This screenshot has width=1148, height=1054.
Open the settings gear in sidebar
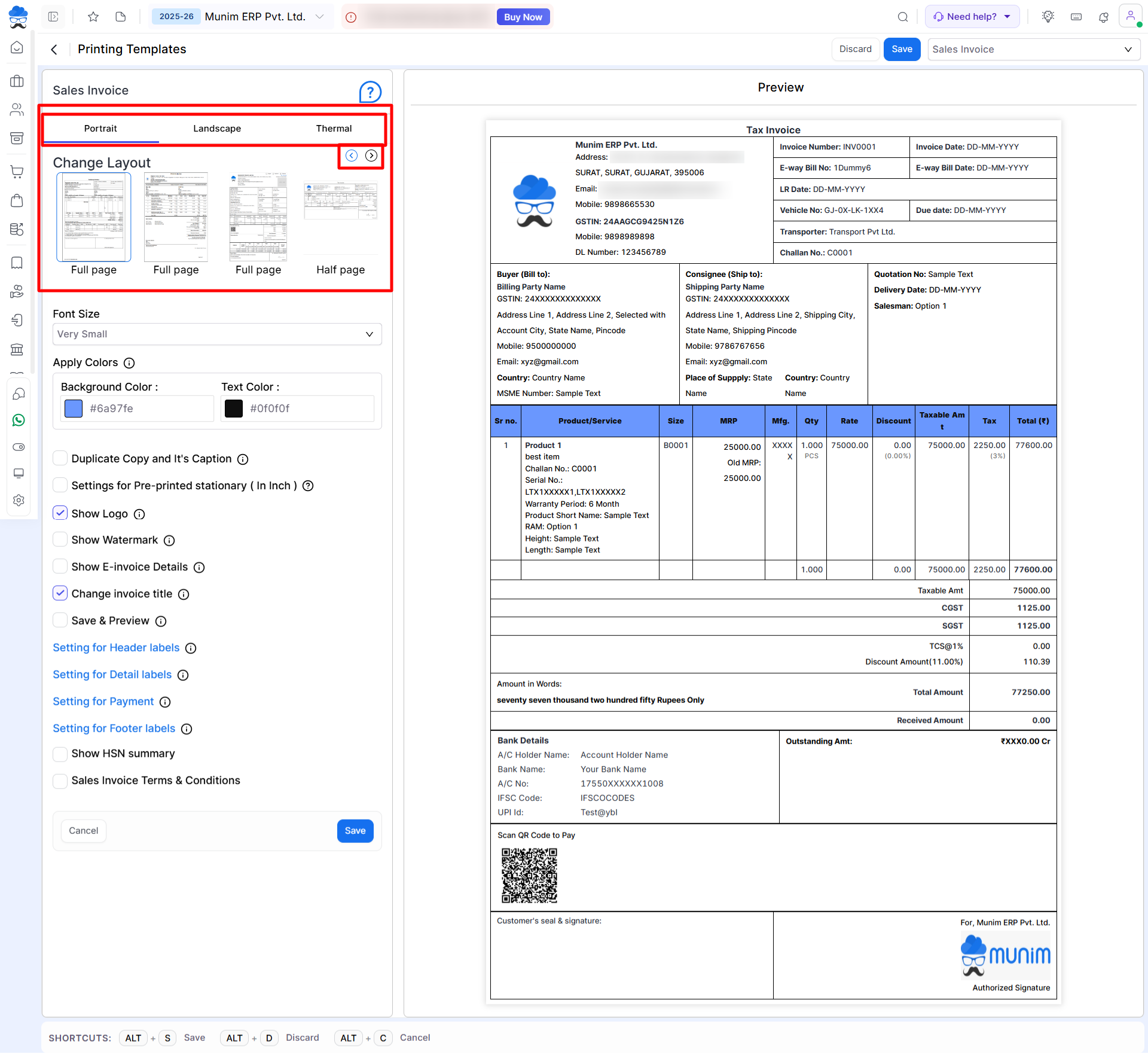(18, 500)
